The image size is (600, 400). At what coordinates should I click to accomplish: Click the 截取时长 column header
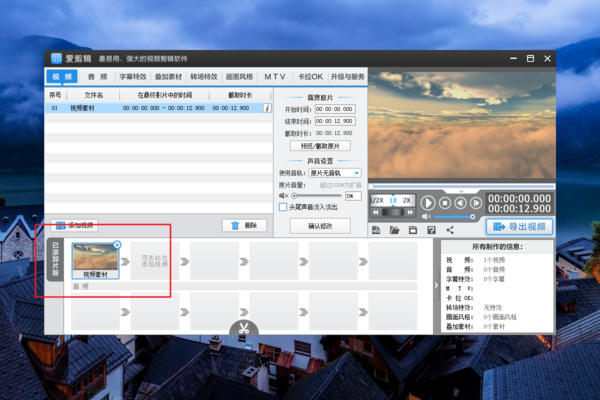tap(240, 95)
